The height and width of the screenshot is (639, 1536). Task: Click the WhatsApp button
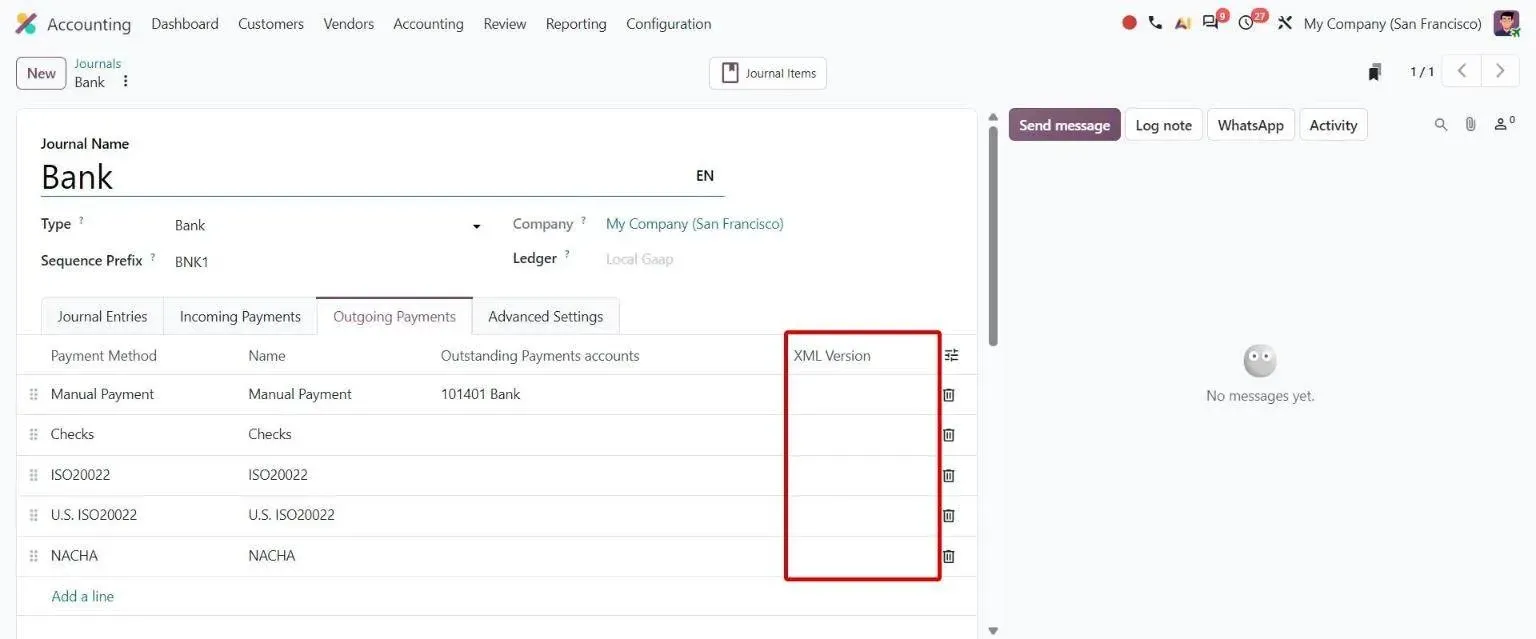pyautogui.click(x=1251, y=125)
